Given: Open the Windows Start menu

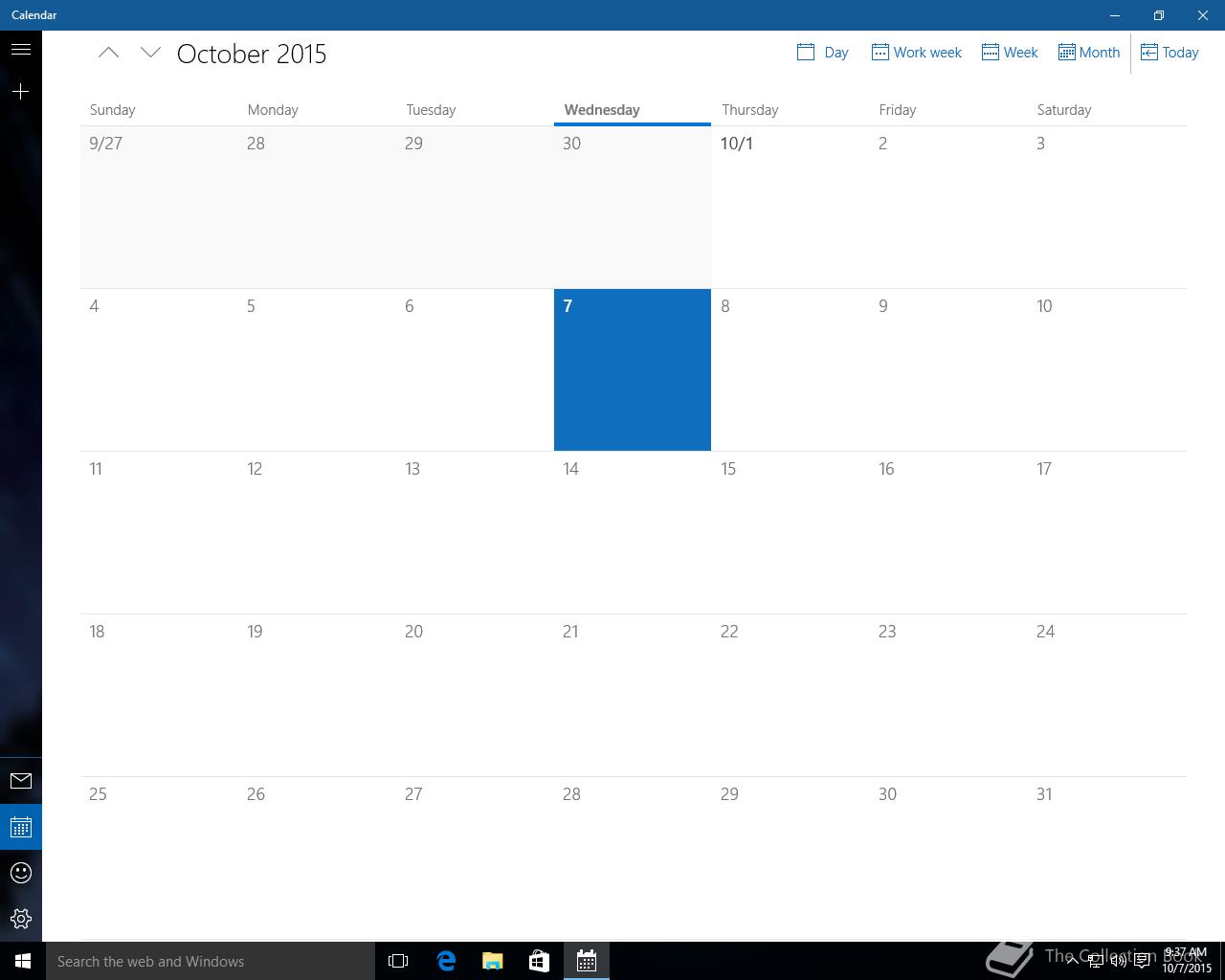Looking at the screenshot, I should click(x=23, y=961).
